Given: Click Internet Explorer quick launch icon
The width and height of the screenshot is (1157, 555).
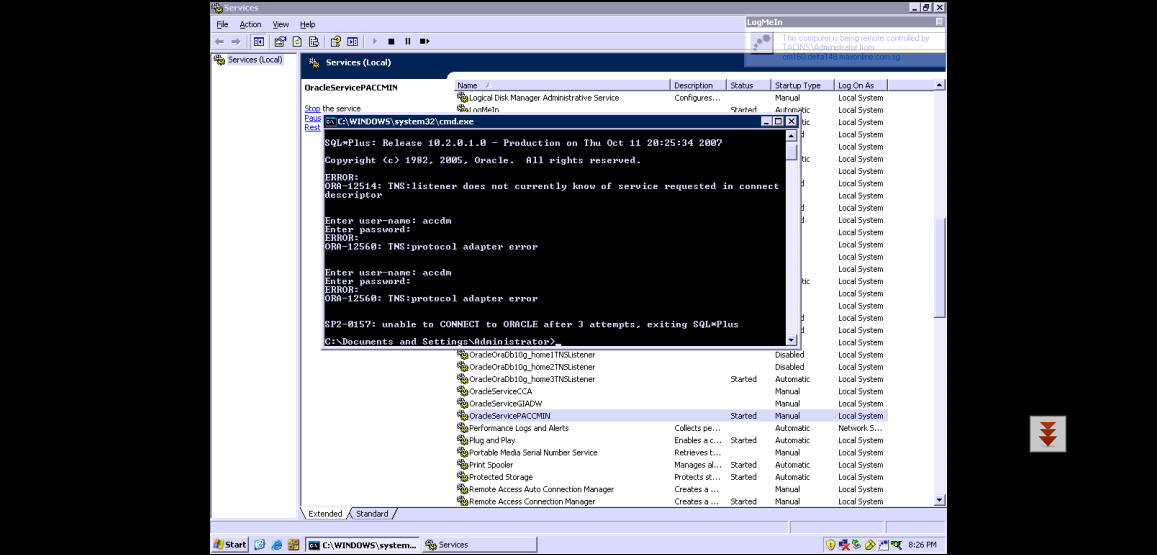Looking at the screenshot, I should point(277,545).
